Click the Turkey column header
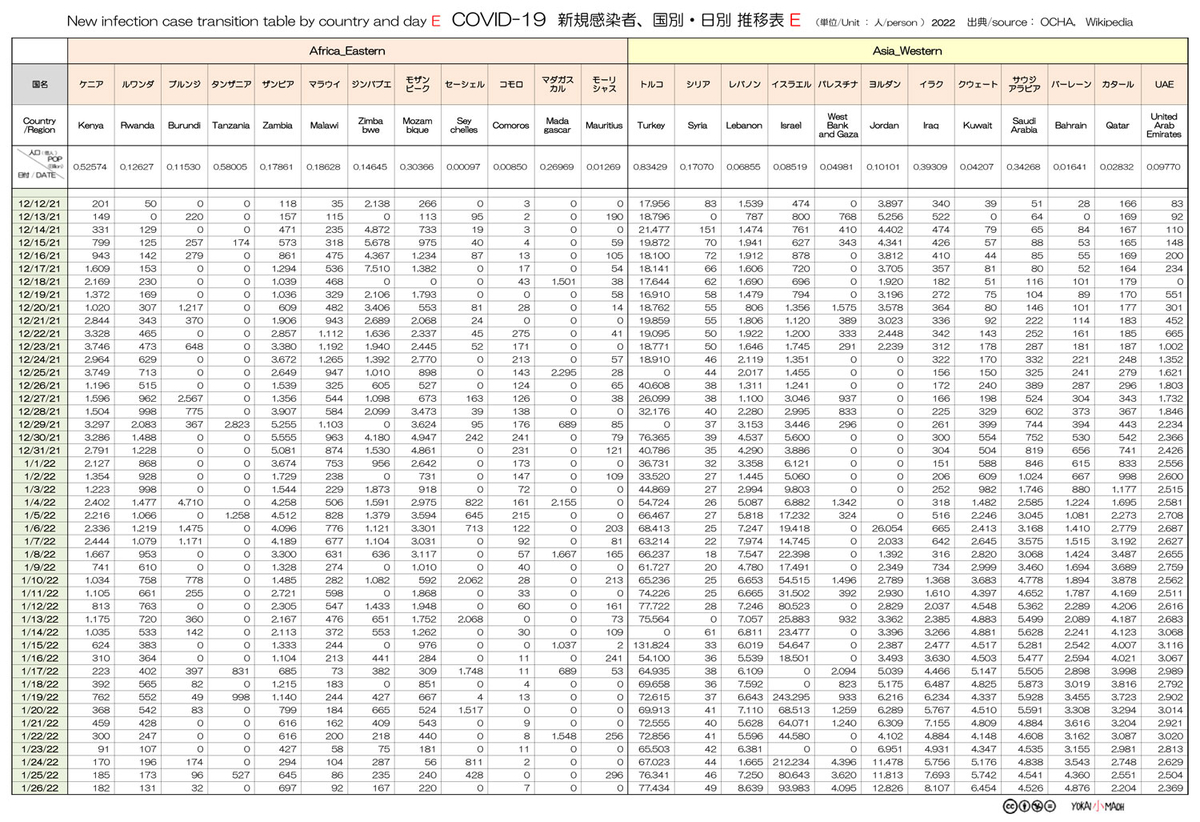Screen dimensions: 1200x822 click(x=651, y=126)
